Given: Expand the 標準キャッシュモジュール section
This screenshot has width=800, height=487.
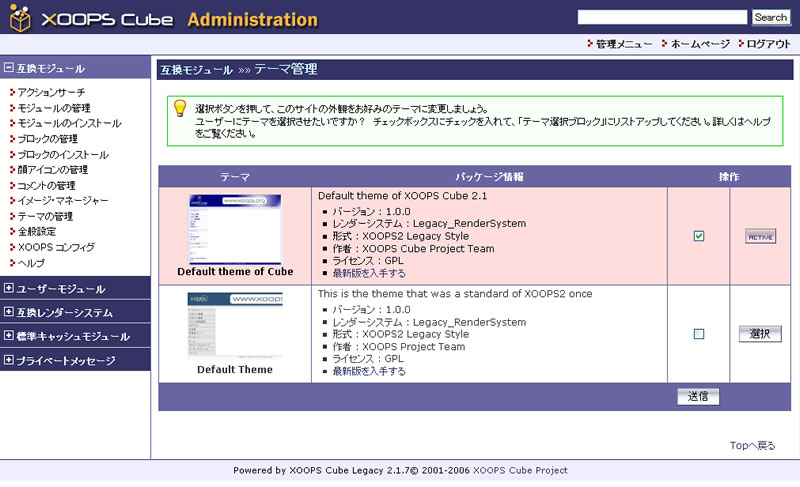Looking at the screenshot, I should click(x=9, y=336).
